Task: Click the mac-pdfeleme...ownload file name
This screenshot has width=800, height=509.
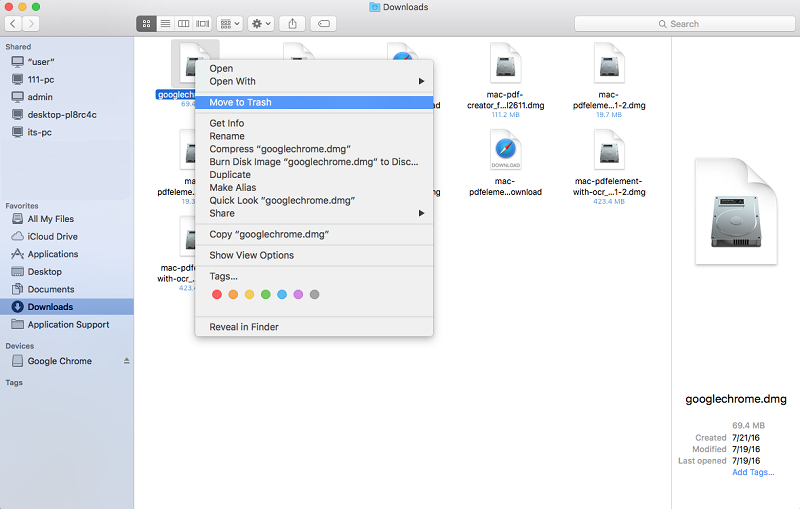Action: pyautogui.click(x=506, y=187)
